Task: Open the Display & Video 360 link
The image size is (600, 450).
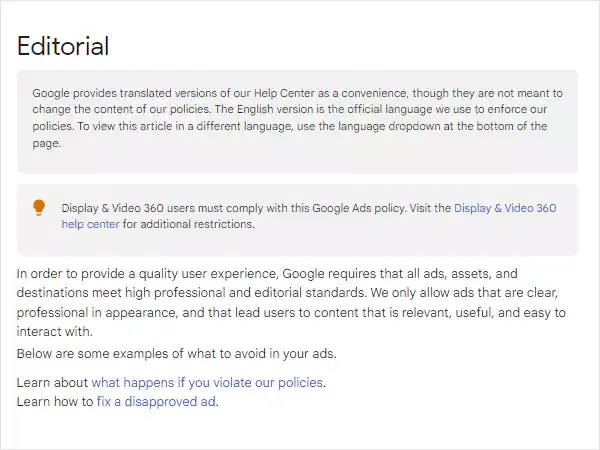Action: pos(505,208)
